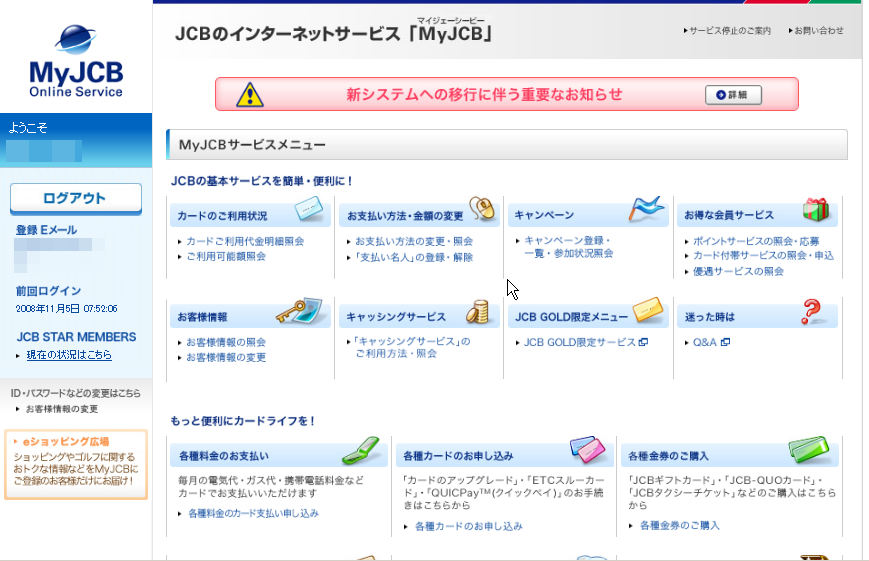Open JCB GOLD限定サービス link
The width and height of the screenshot is (869, 561).
click(x=580, y=343)
